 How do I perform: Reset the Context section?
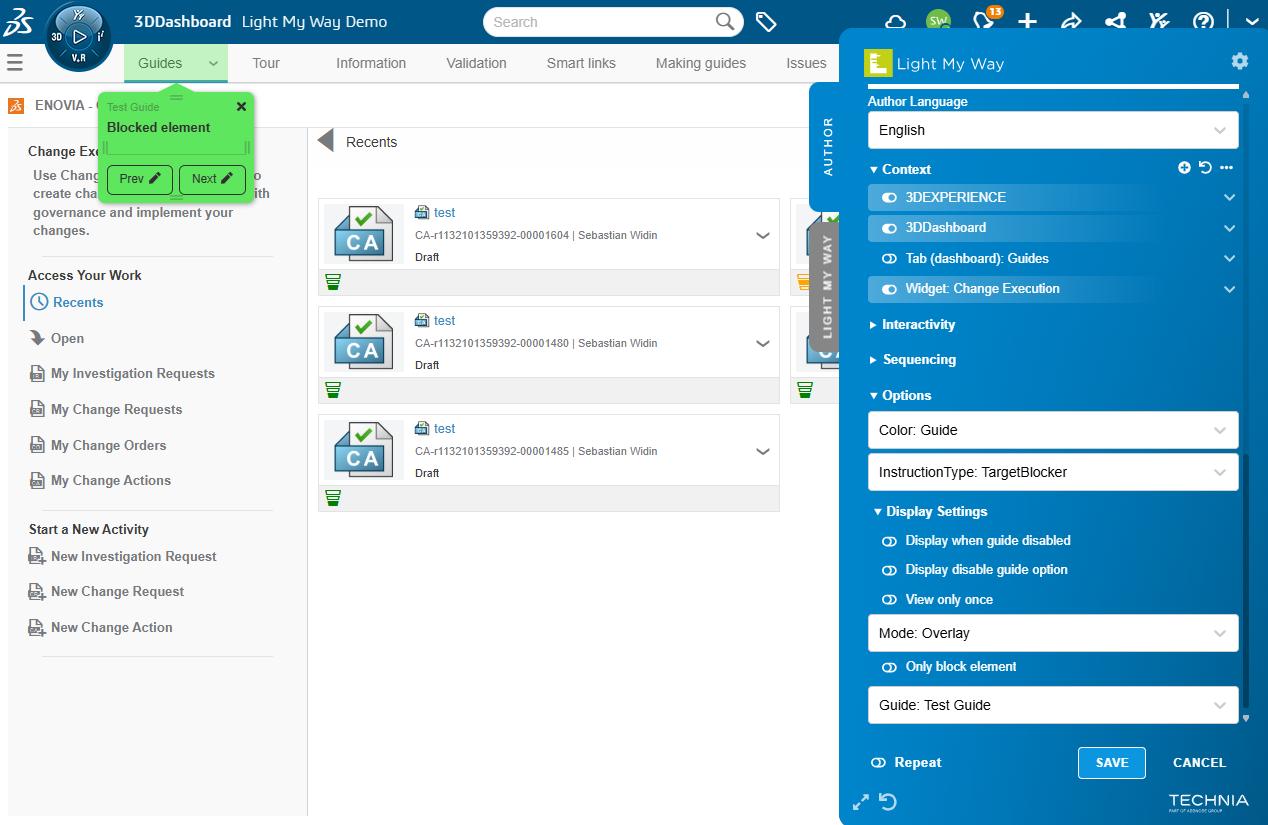(x=1205, y=168)
